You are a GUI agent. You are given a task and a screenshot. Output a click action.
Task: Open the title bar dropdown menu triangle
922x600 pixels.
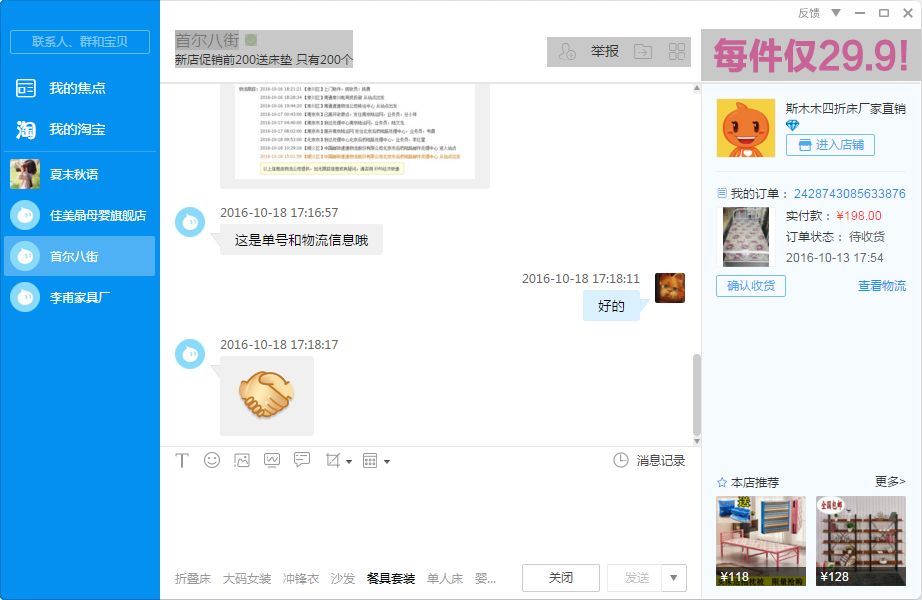point(836,13)
